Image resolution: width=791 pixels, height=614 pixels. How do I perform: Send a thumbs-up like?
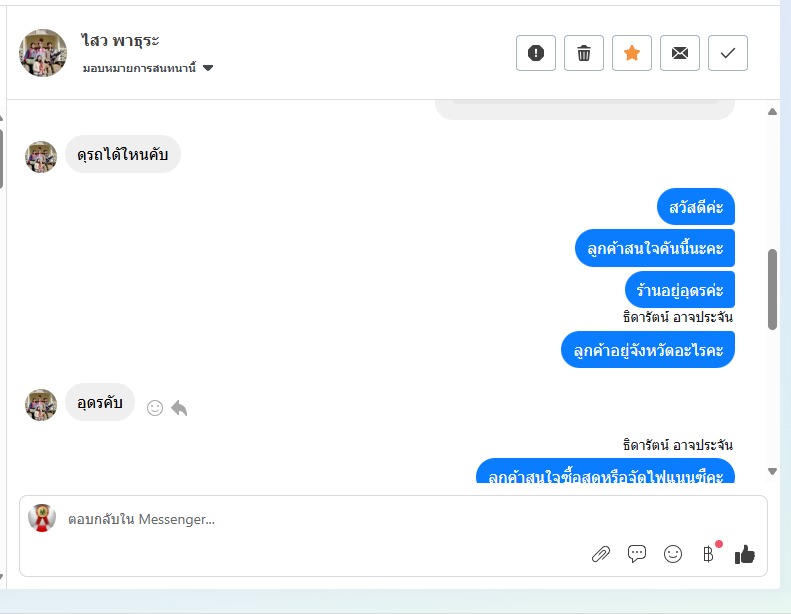tap(745, 554)
